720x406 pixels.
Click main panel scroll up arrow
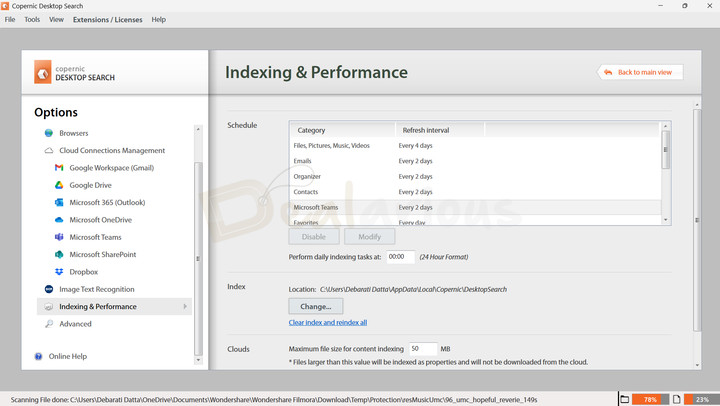697,105
